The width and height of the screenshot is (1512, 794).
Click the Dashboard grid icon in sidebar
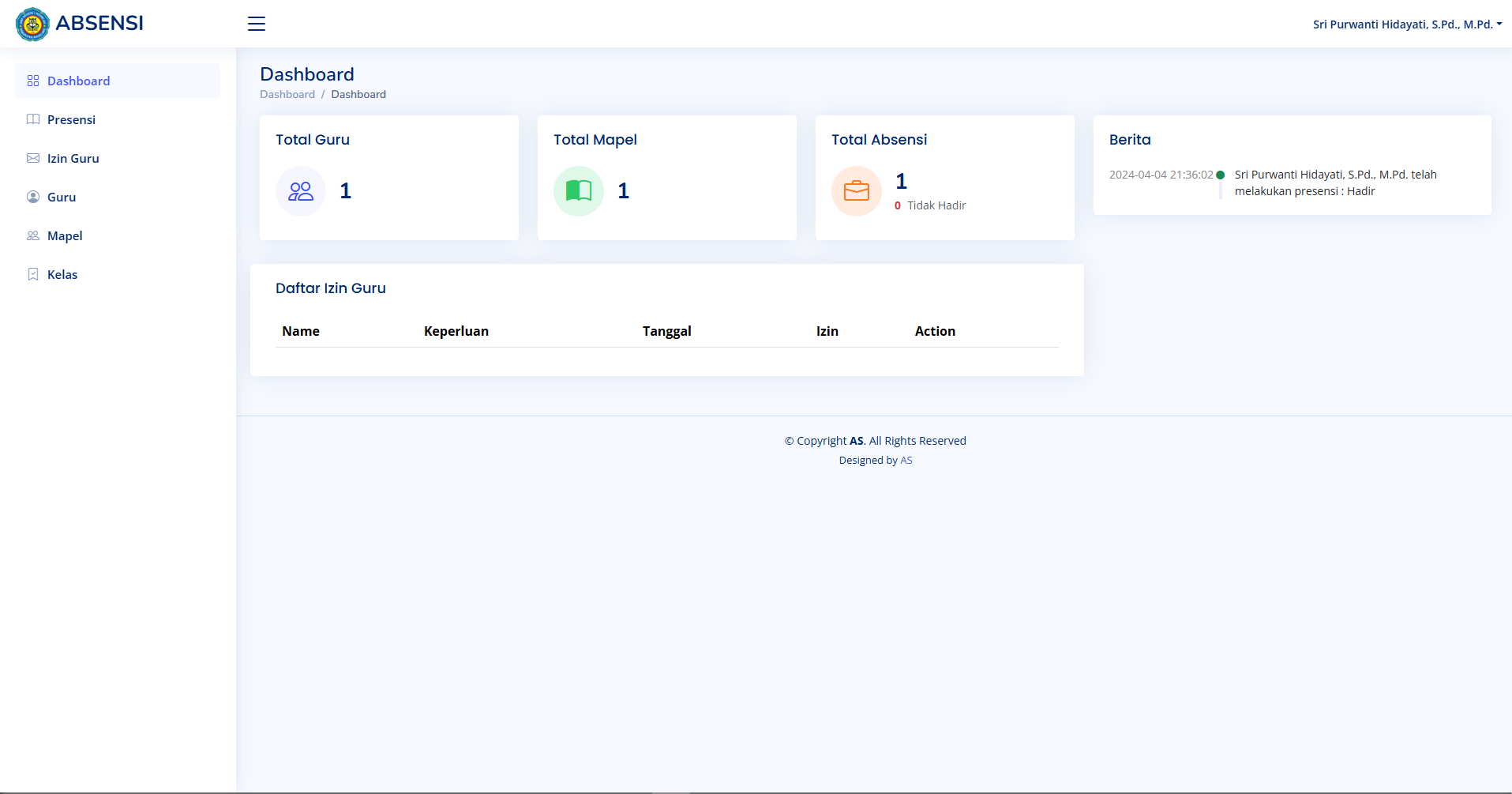(33, 81)
